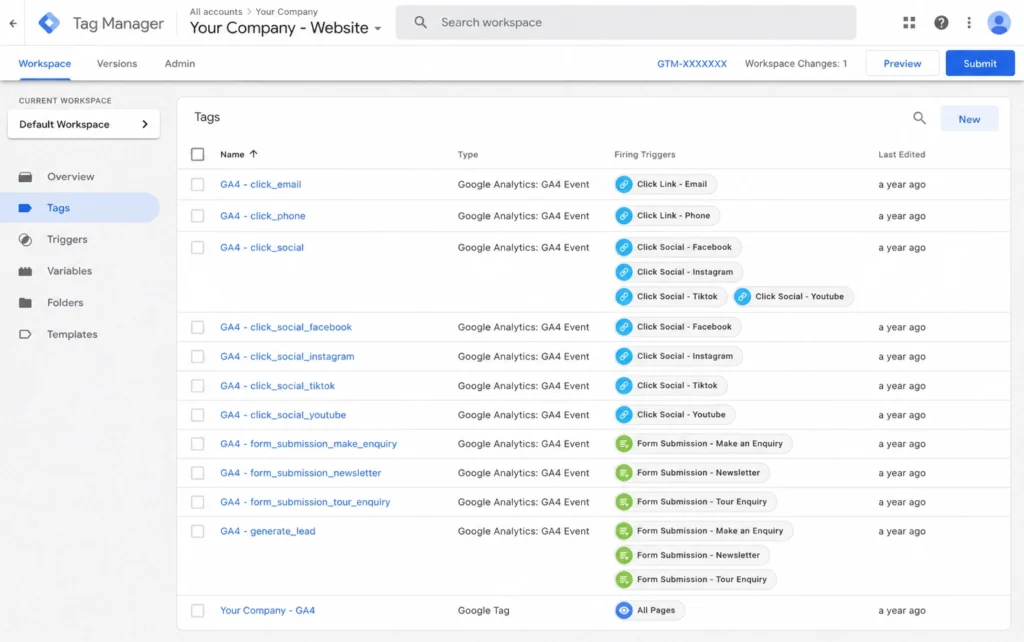Click the Click Social - Youtube icon in click_social row
This screenshot has height=642, width=1024.
point(742,297)
